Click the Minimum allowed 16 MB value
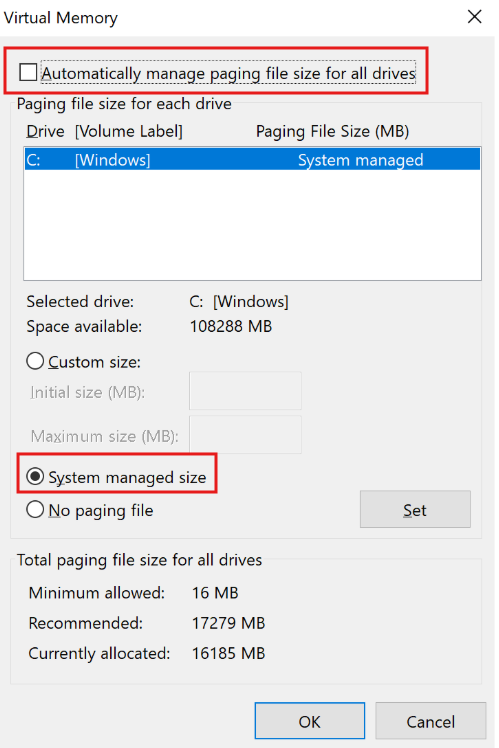 tap(215, 592)
